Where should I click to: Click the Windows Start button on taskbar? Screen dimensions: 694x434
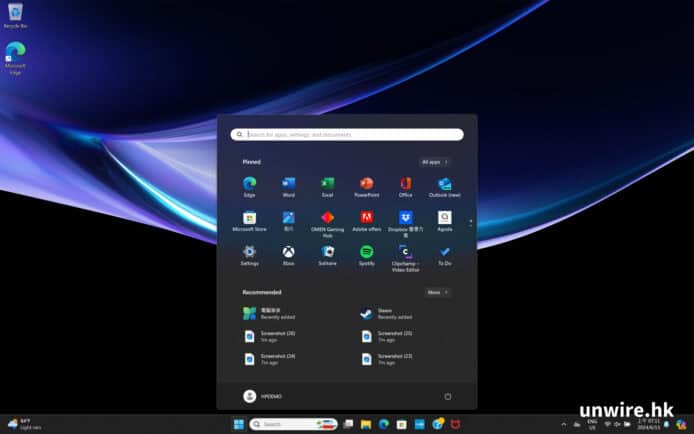point(238,424)
